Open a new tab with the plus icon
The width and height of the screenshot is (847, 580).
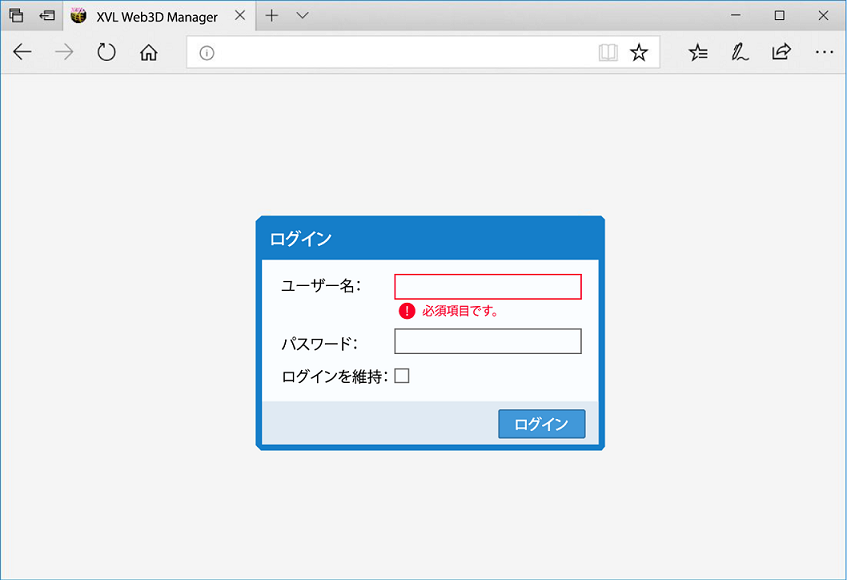click(x=272, y=16)
